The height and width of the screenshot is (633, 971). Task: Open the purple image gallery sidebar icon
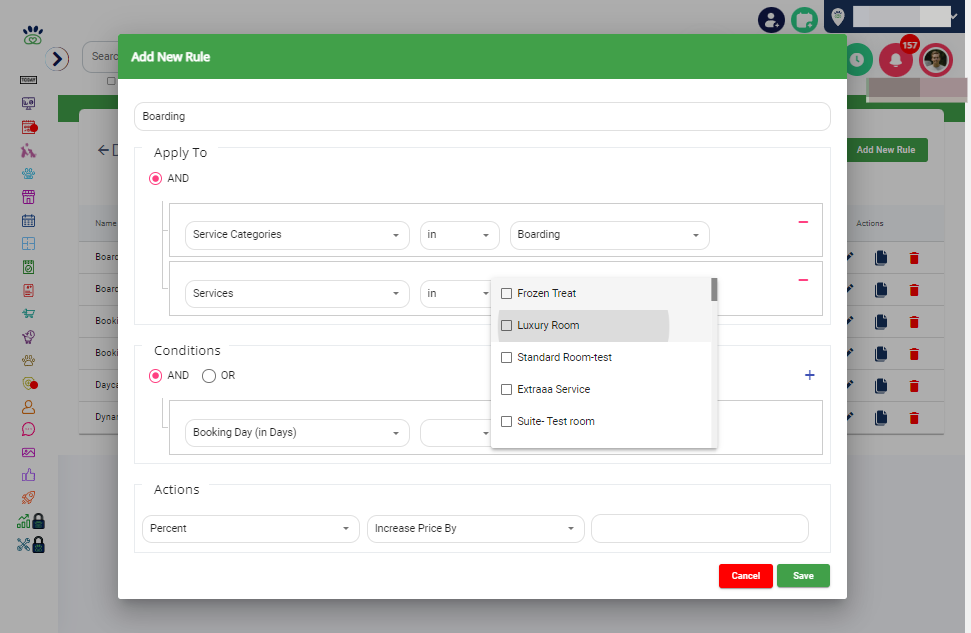tap(28, 453)
